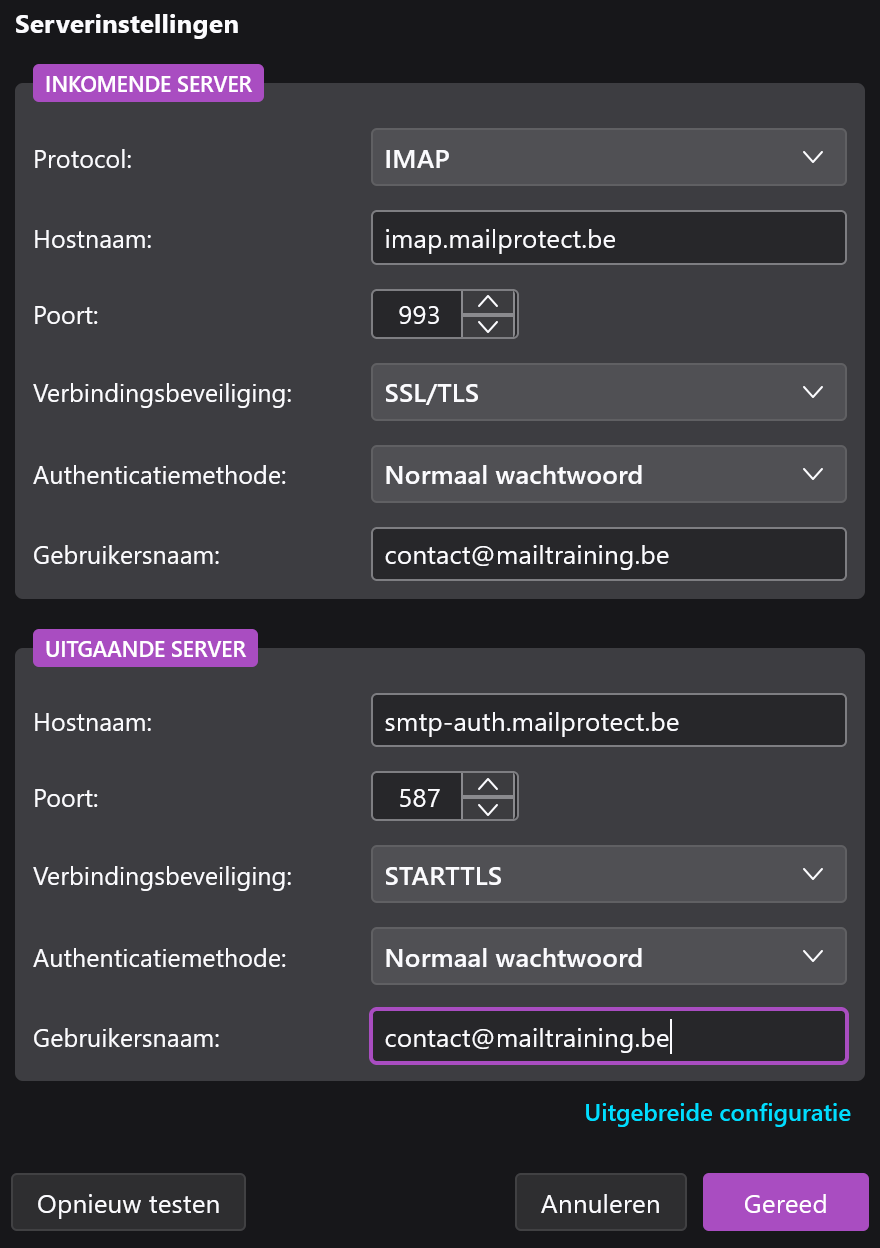This screenshot has width=880, height=1248.
Task: Increase the outgoing server port value
Action: [488, 784]
